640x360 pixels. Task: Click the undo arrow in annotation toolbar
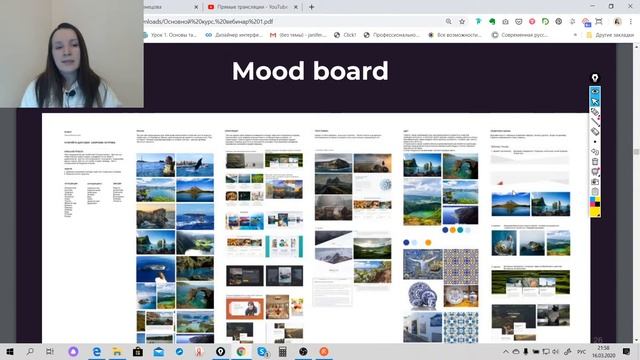(595, 152)
